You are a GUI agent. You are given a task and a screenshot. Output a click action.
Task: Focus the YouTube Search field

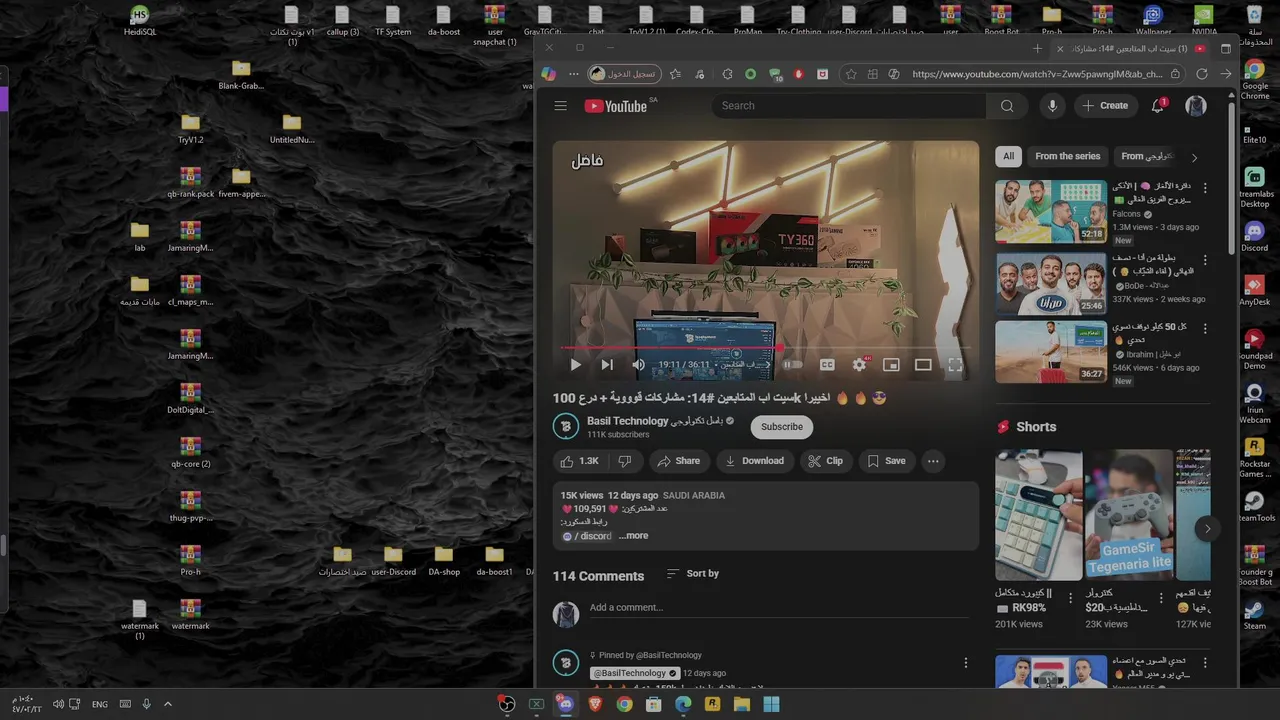(850, 106)
